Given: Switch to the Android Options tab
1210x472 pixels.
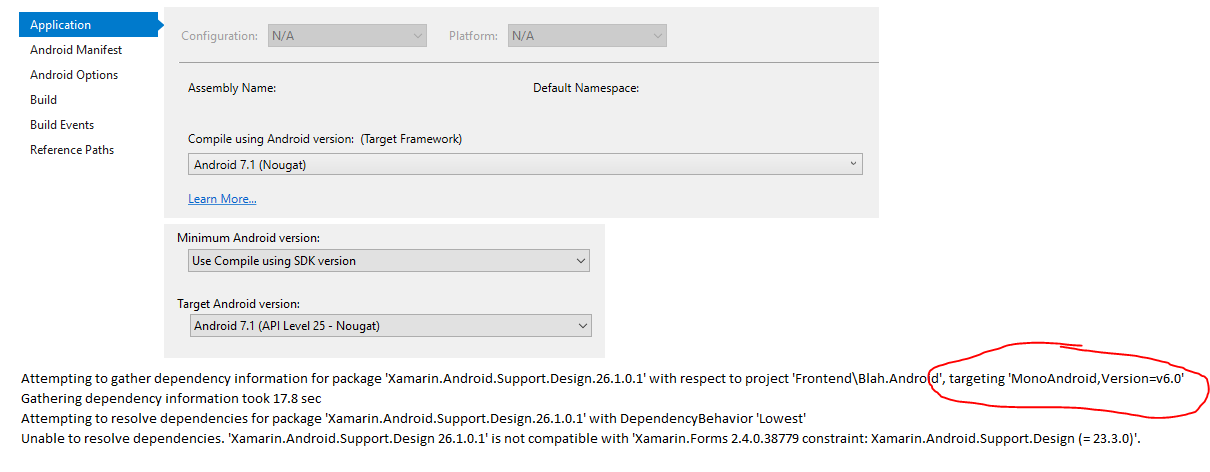Looking at the screenshot, I should pyautogui.click(x=74, y=75).
